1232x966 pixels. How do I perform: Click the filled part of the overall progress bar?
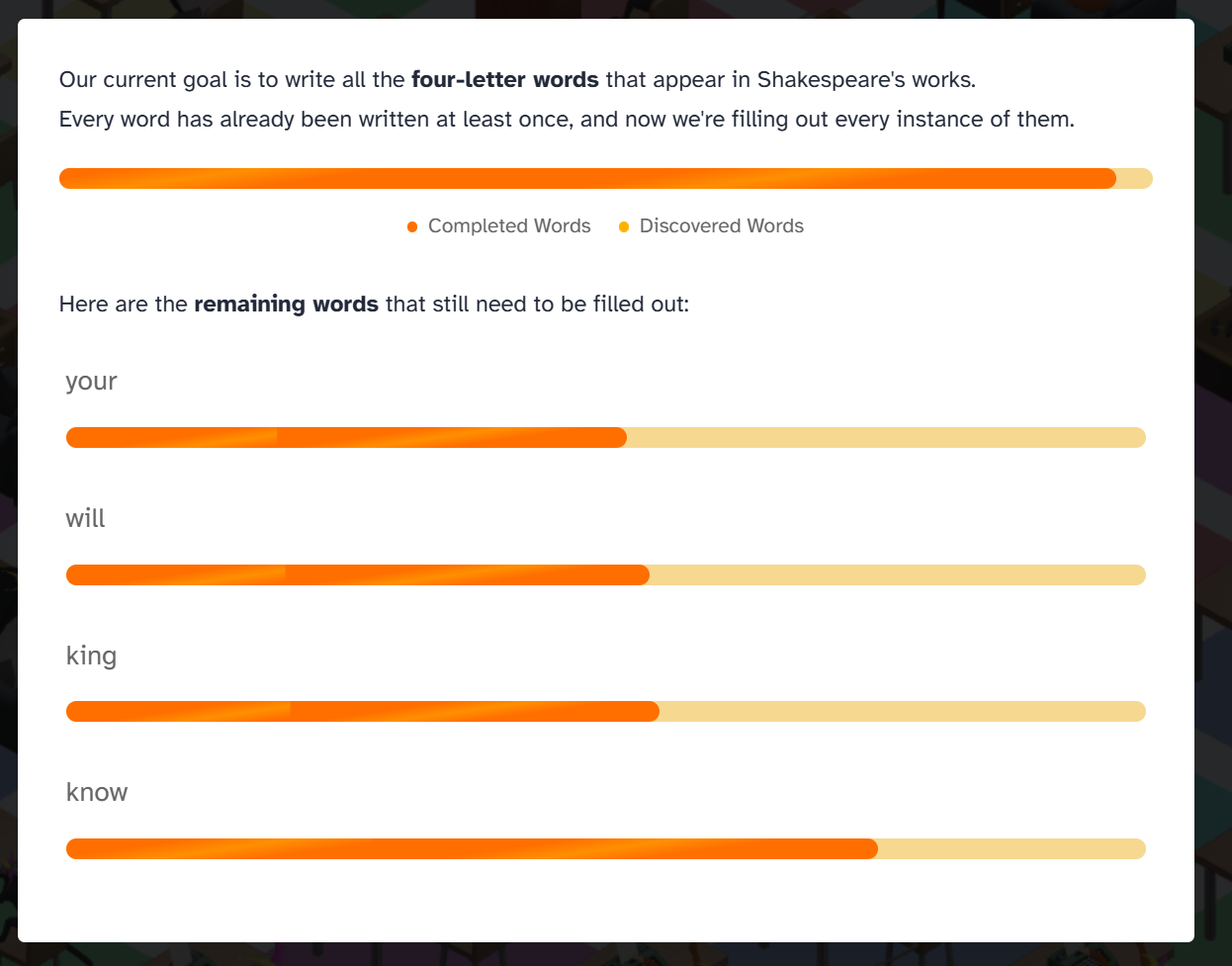point(587,179)
